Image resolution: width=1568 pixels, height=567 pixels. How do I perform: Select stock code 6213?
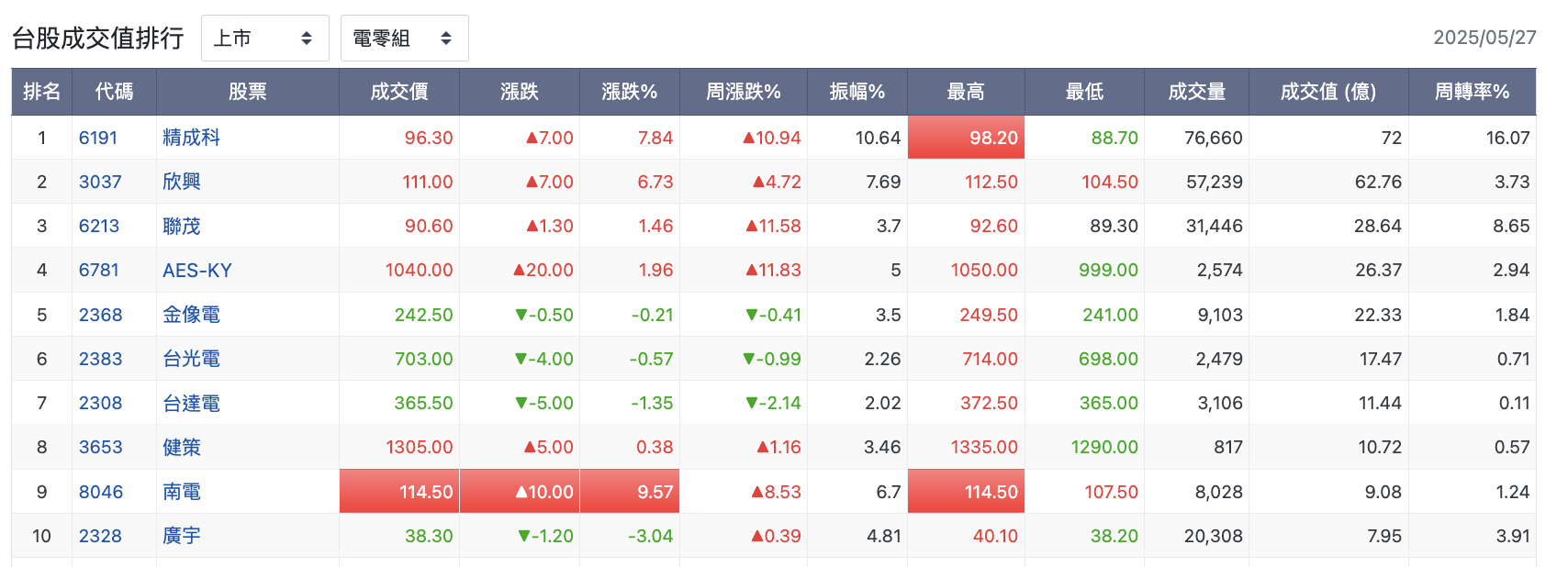point(99,226)
